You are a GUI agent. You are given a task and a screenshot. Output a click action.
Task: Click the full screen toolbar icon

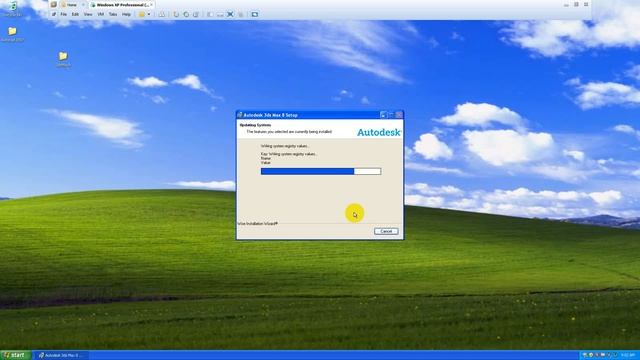tap(230, 14)
